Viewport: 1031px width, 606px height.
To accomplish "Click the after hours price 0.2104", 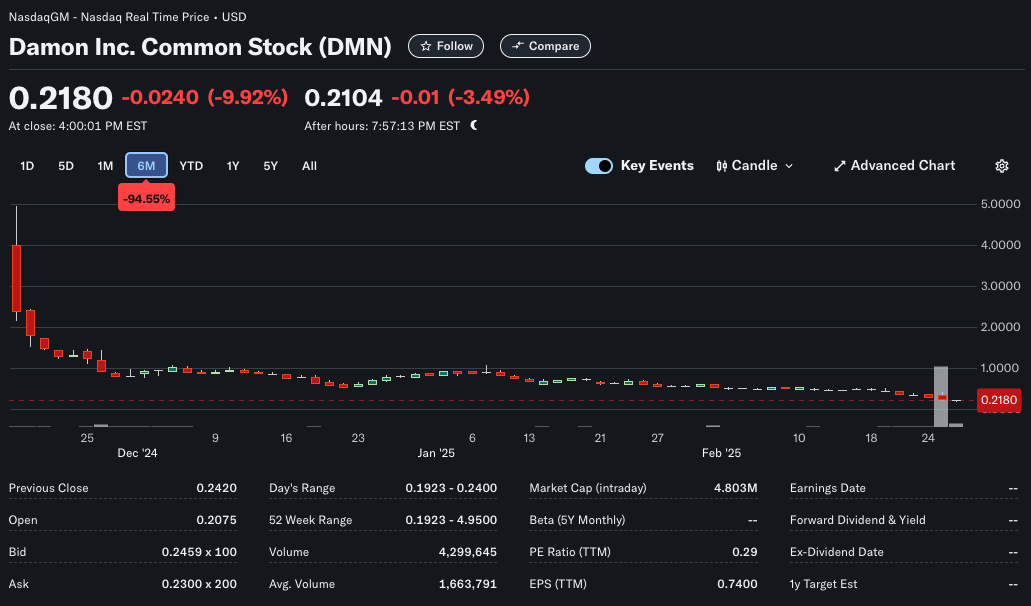I will click(x=343, y=98).
